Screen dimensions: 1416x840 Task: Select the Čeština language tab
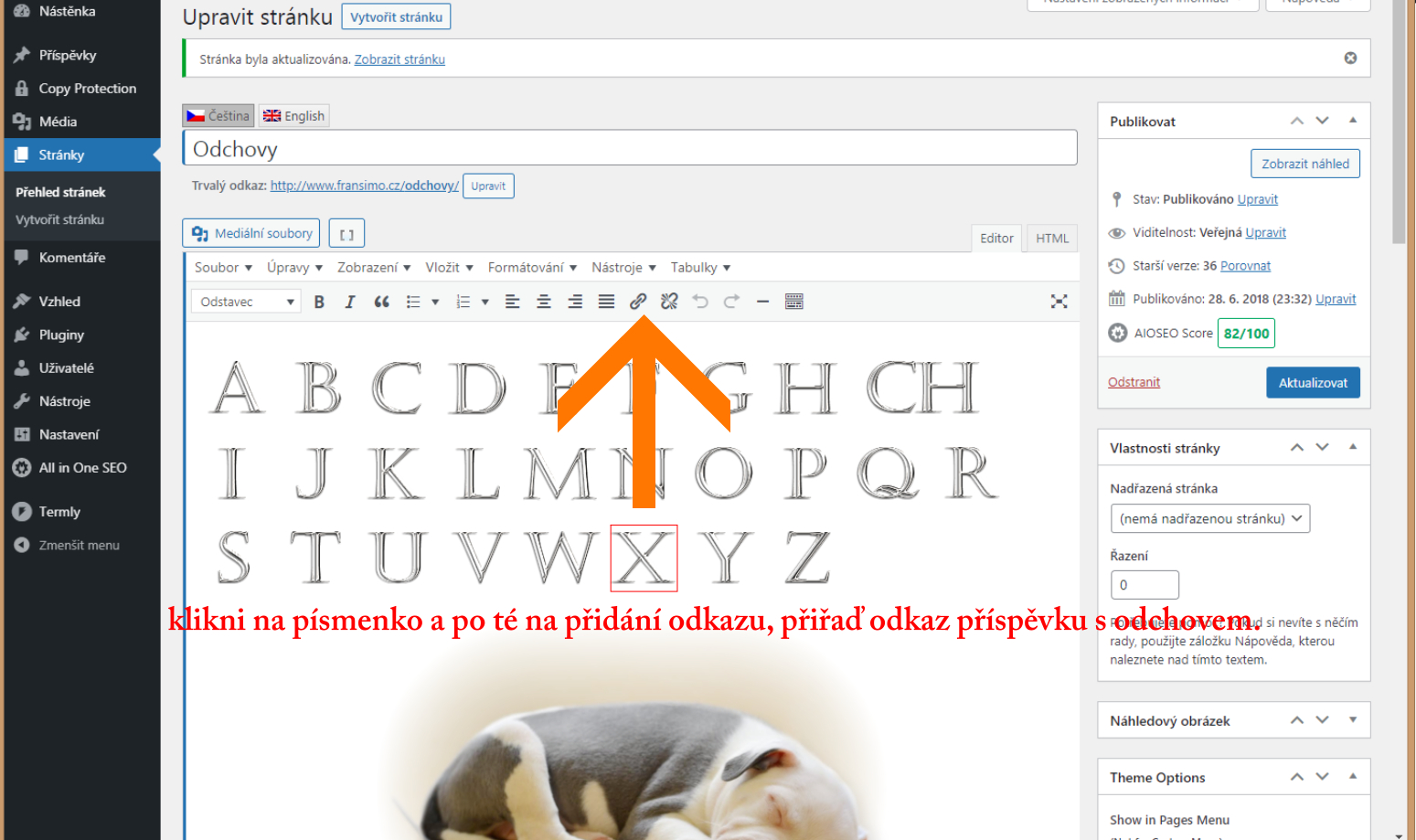[218, 116]
